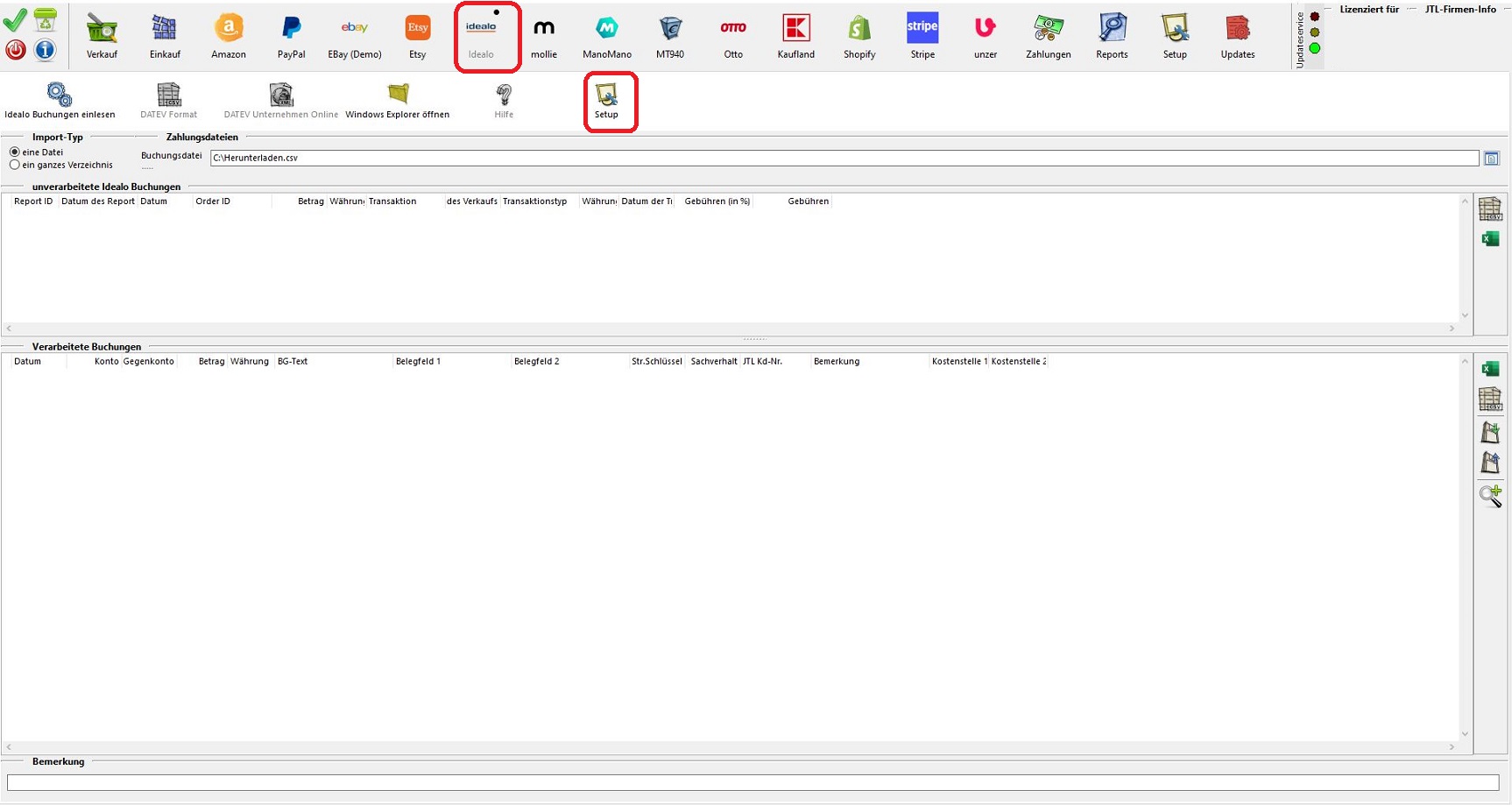Click the Stripe module icon

[x=922, y=30]
